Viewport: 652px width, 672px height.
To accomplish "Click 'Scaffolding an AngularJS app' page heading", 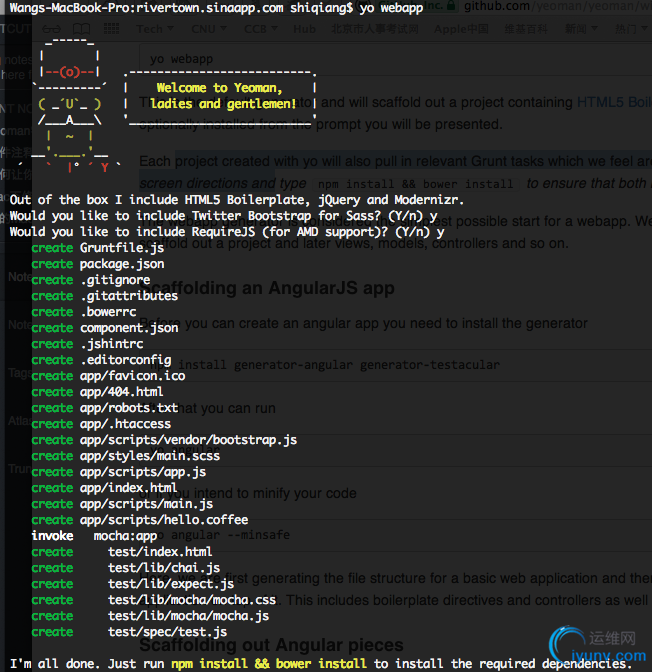I will 267,288.
